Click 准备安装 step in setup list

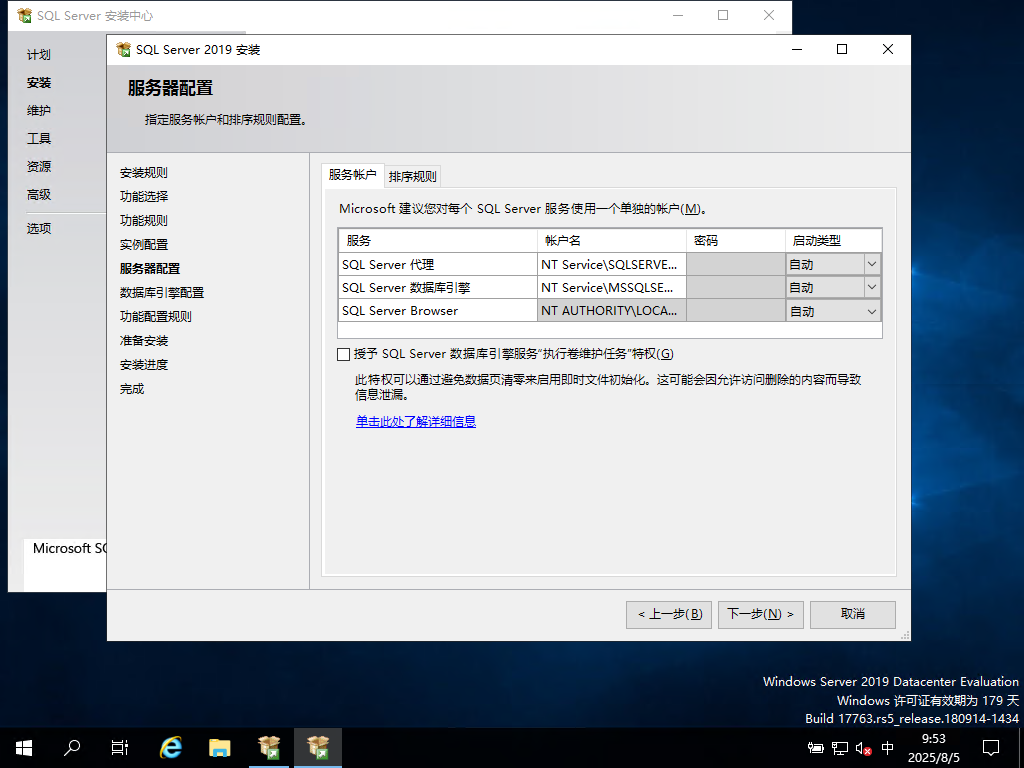pos(144,341)
